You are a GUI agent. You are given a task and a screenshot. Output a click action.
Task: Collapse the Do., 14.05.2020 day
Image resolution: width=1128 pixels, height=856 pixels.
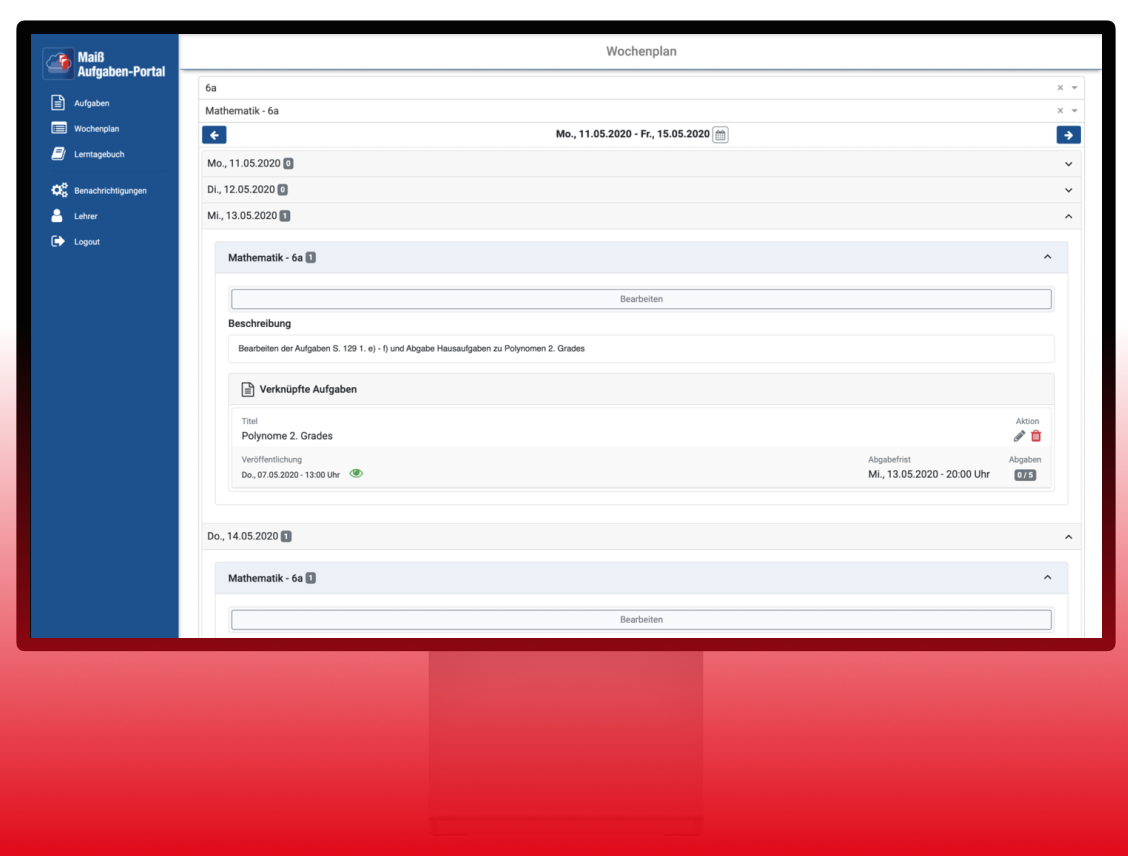[x=1068, y=537]
